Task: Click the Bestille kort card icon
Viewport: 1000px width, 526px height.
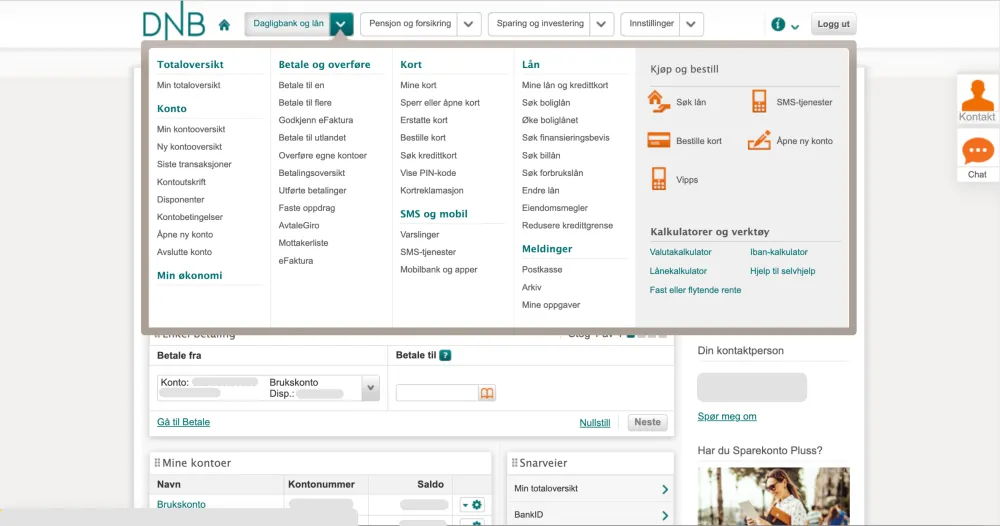Action: [658, 140]
